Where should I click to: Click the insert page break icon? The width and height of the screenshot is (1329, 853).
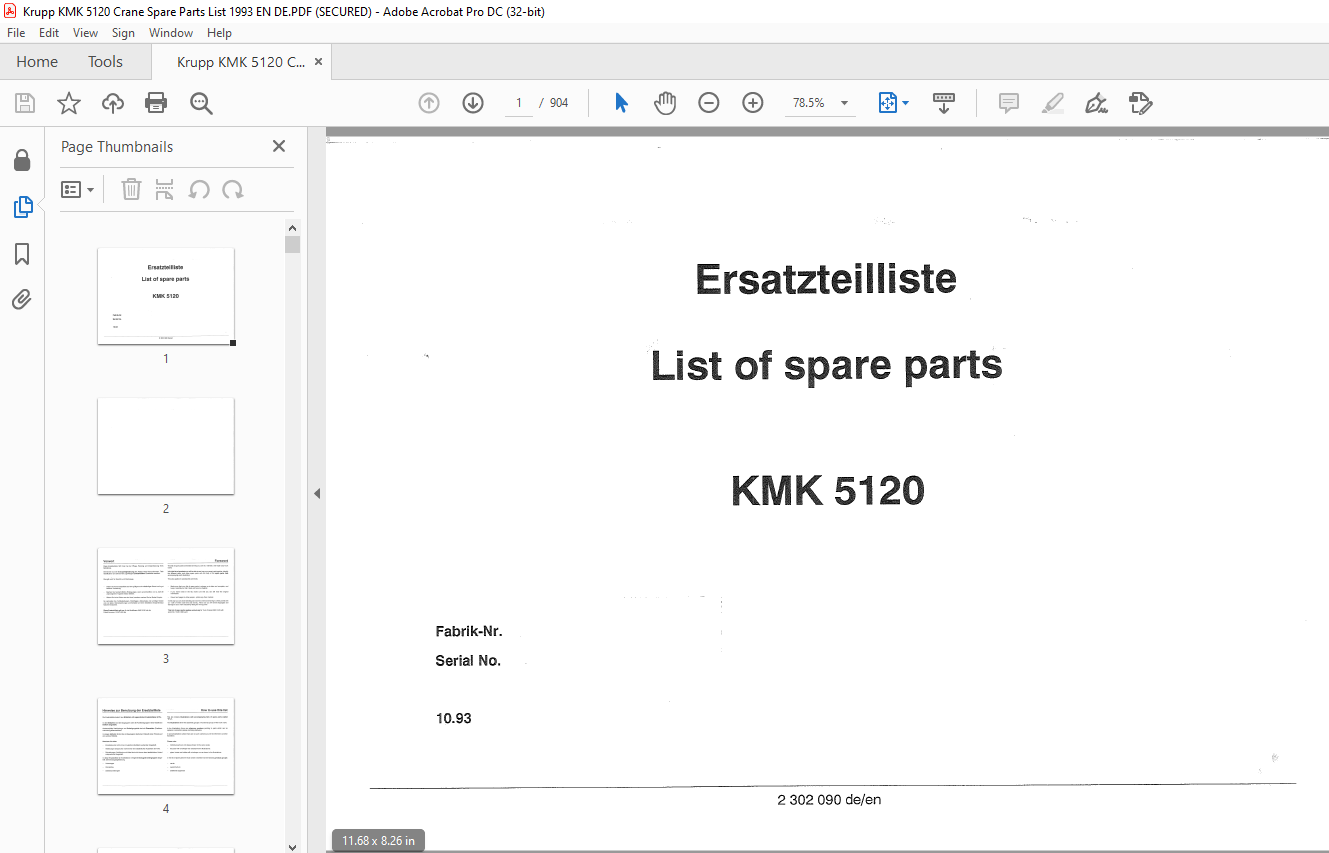165,189
